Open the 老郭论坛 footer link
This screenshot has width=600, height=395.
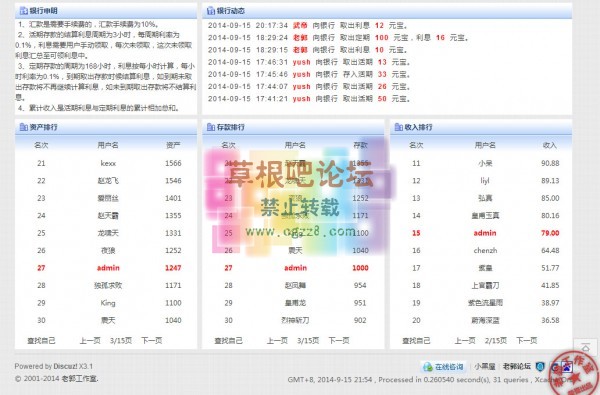coord(517,366)
